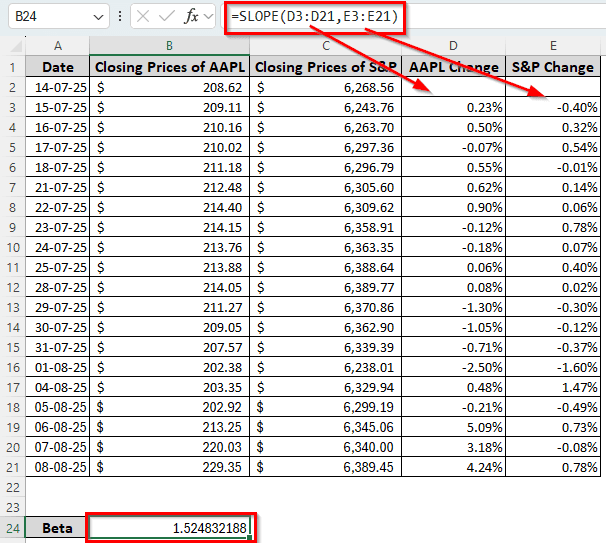Expand the Name Box dropdown arrow
The width and height of the screenshot is (606, 543).
(97, 17)
